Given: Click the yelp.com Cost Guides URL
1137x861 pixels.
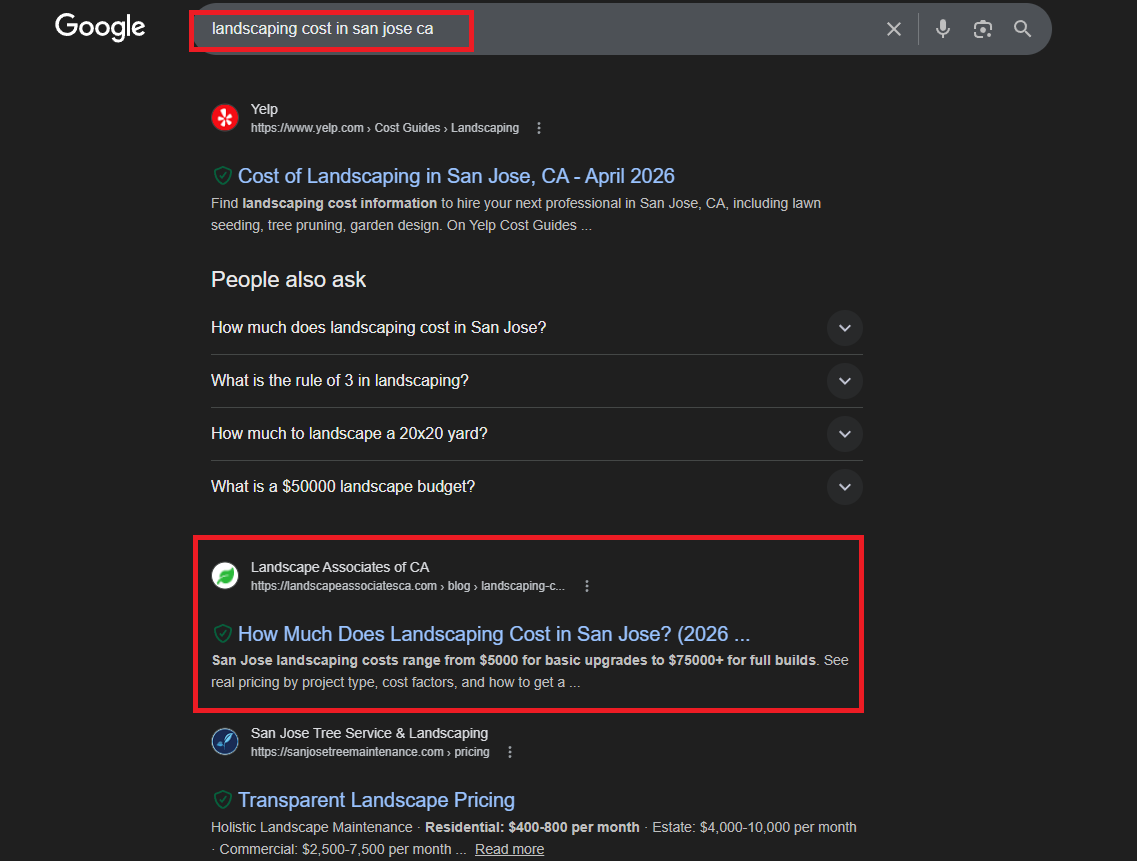Looking at the screenshot, I should (385, 128).
